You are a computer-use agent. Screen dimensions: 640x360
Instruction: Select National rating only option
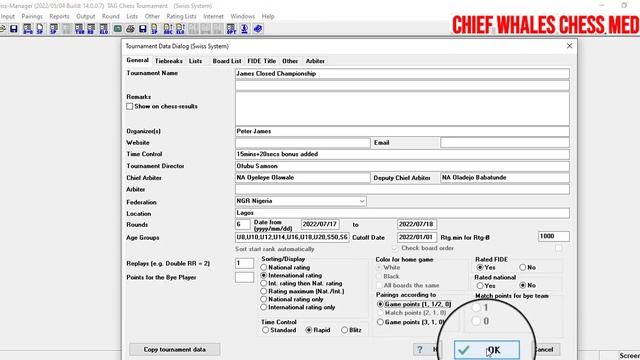coord(264,299)
